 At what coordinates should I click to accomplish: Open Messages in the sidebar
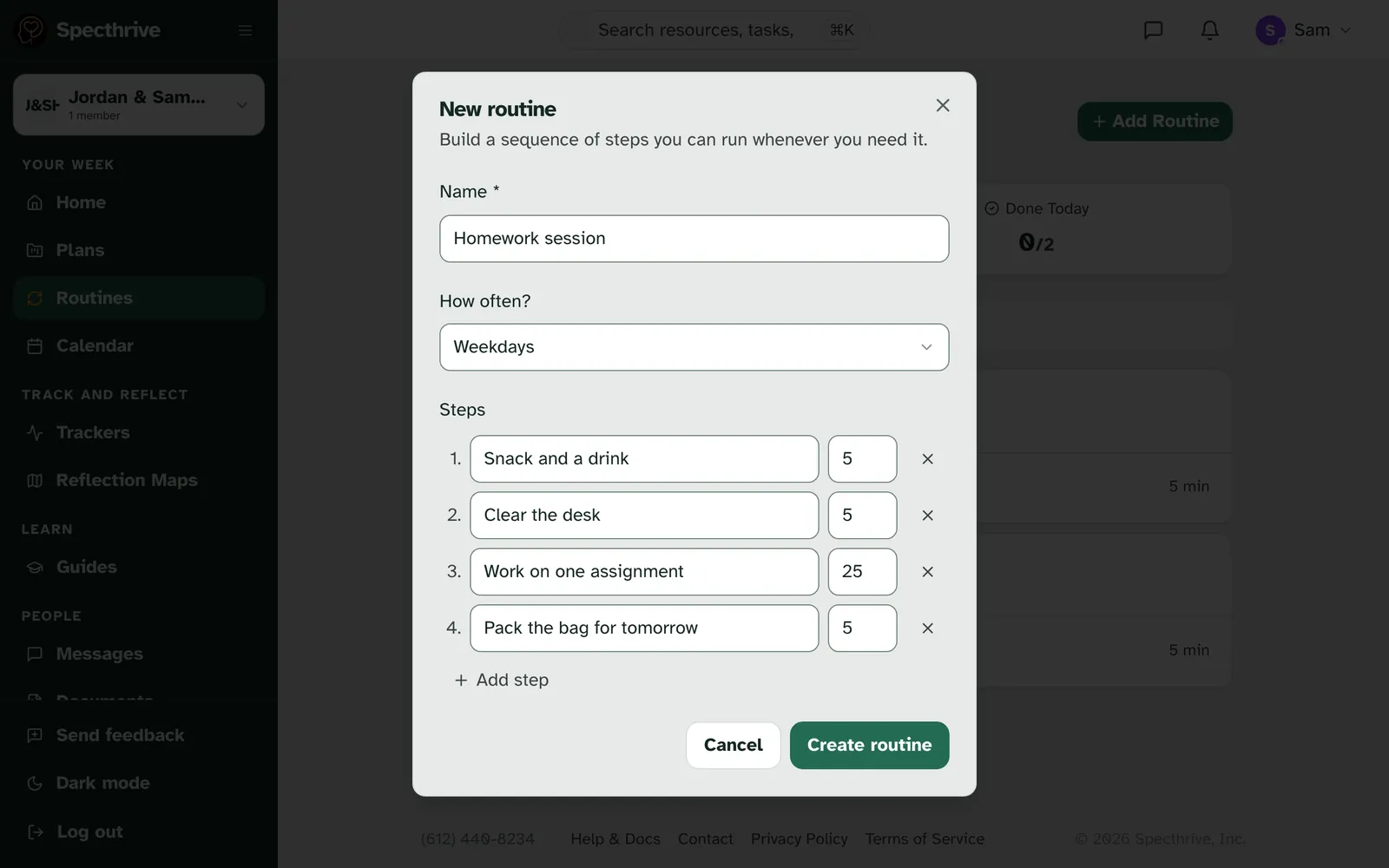[x=139, y=654]
